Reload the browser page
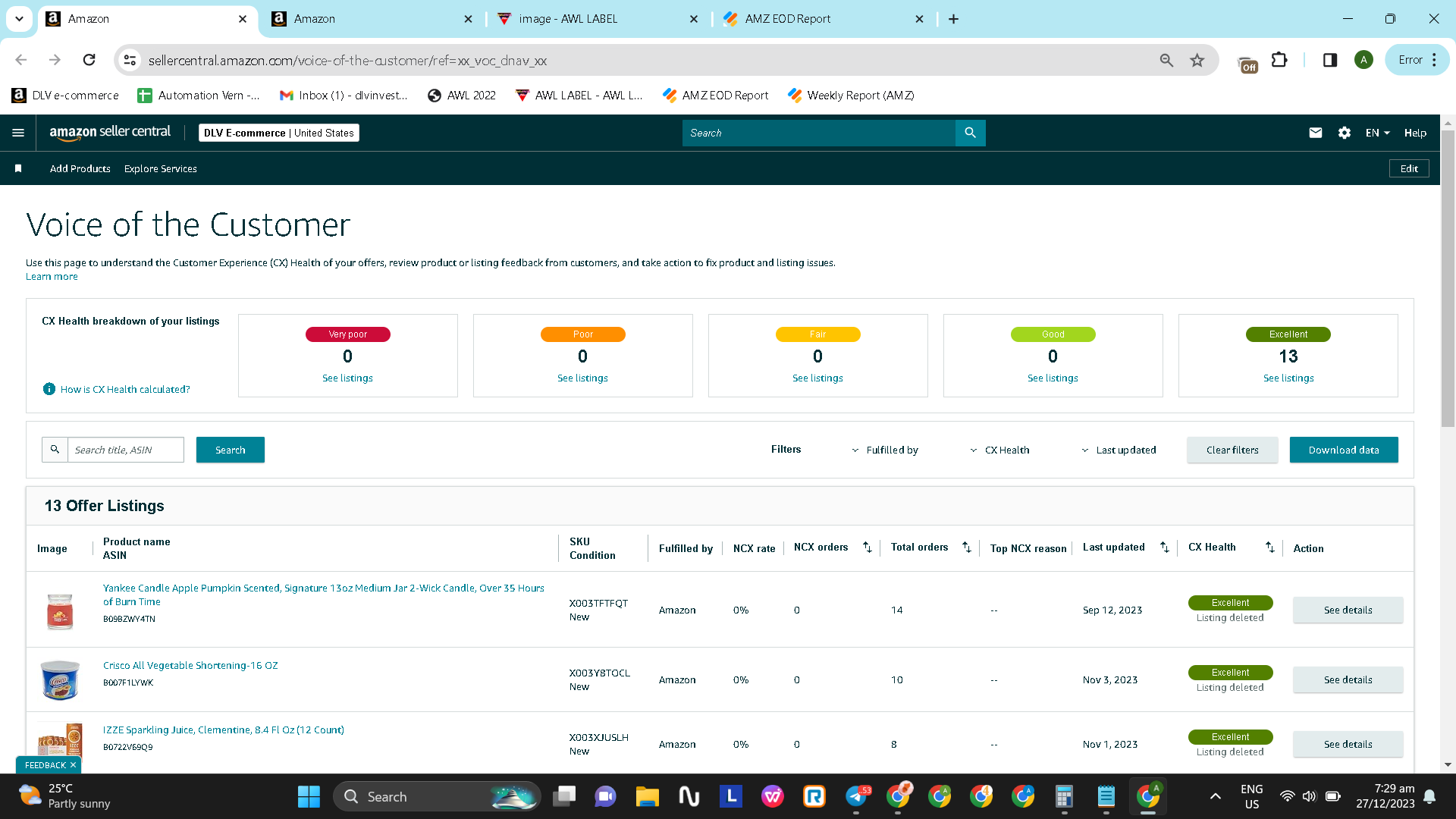The height and width of the screenshot is (819, 1456). [89, 60]
